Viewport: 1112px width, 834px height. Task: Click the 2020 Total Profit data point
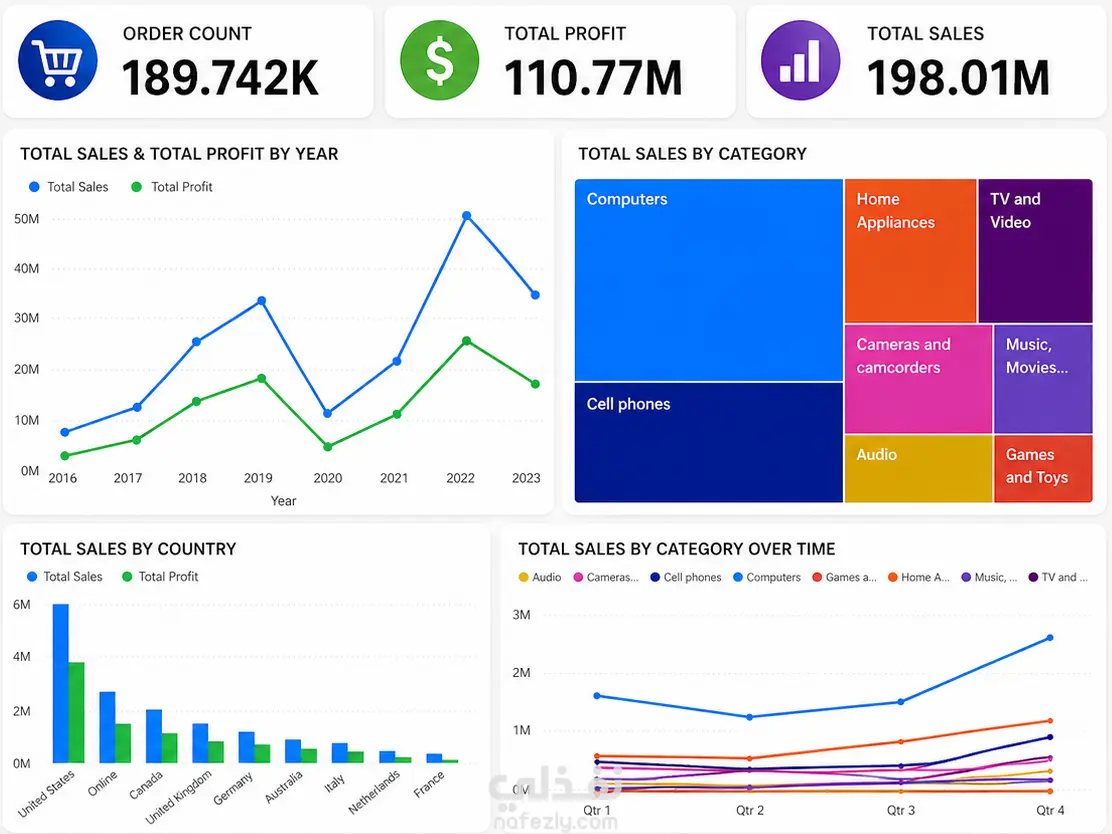(x=328, y=447)
